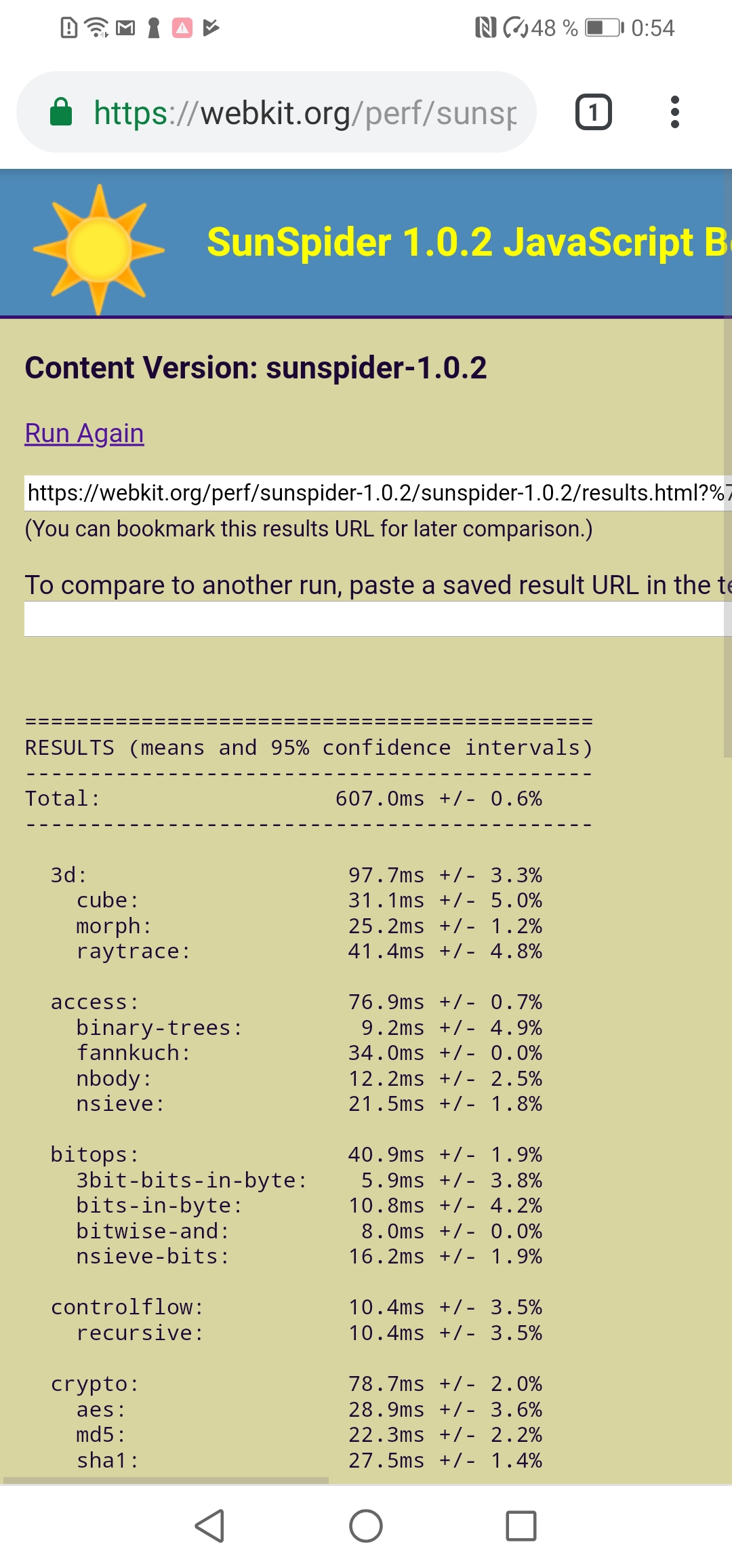Tap the SunSpider 1.0.2 JavaScript header title
Screen dimensions: 732x1568
468,242
